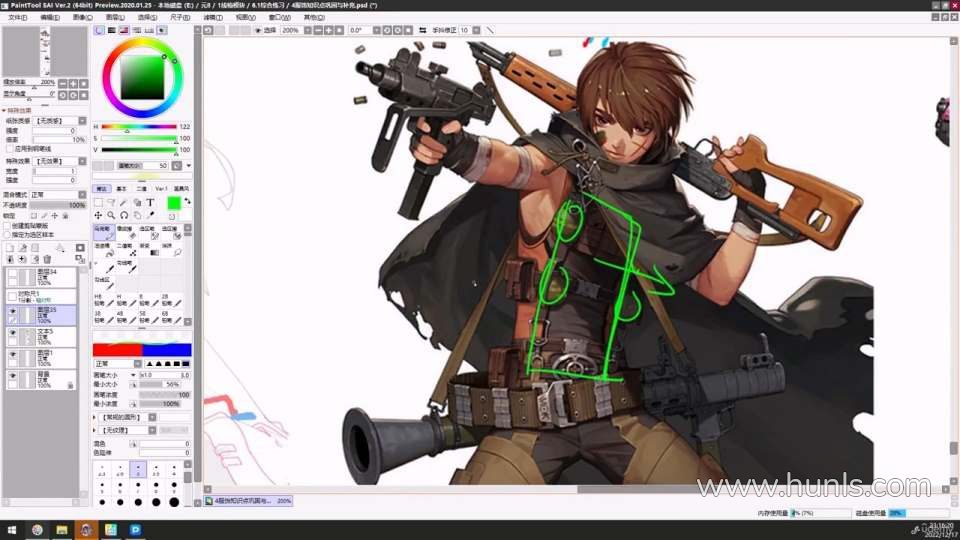Show the RGB slider panel
Viewport: 960px width, 540px height.
(x=111, y=29)
